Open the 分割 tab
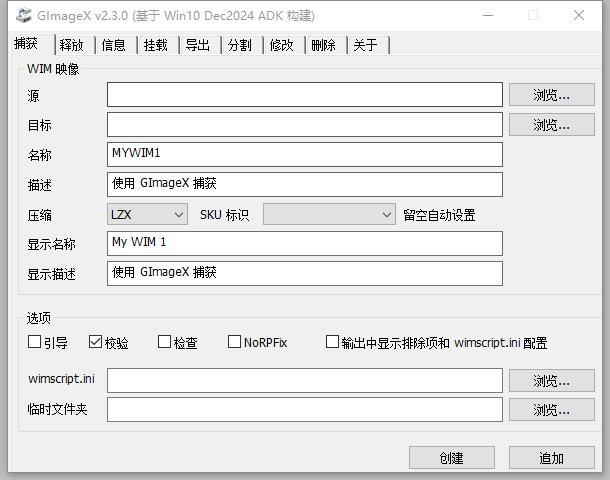This screenshot has width=610, height=480. (239, 45)
